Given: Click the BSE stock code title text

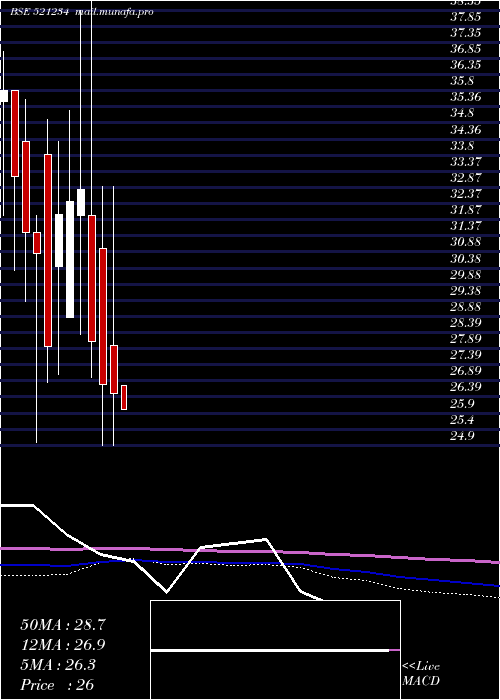Looking at the screenshot, I should tap(39, 12).
